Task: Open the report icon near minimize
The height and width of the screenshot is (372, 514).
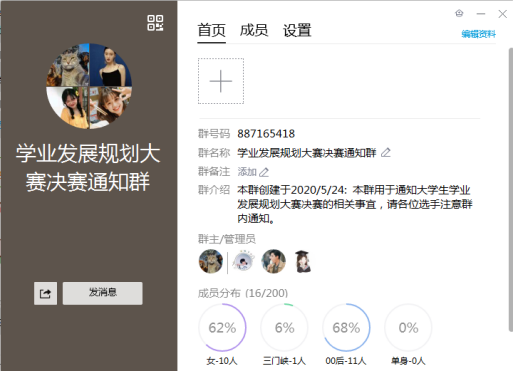Action: (459, 13)
